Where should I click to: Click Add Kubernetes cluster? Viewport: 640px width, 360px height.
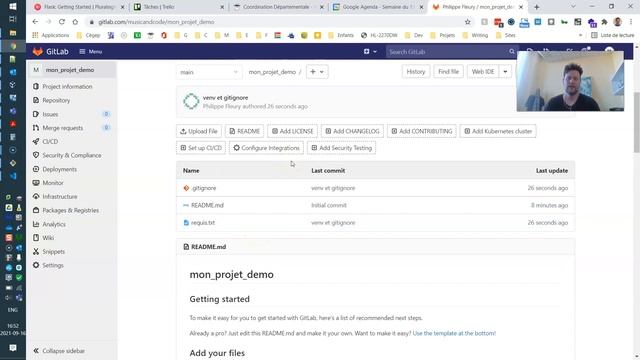498,131
